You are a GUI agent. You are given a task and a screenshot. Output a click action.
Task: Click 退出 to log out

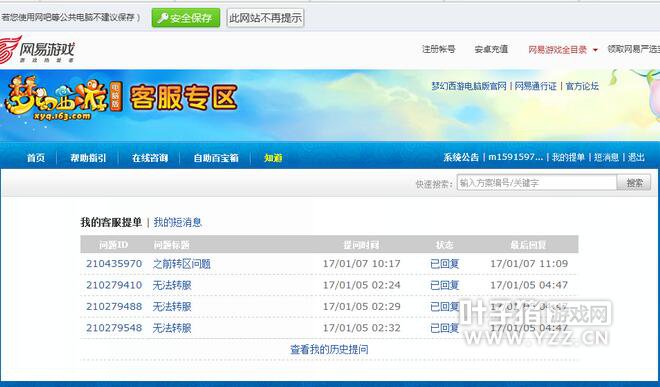[636, 157]
